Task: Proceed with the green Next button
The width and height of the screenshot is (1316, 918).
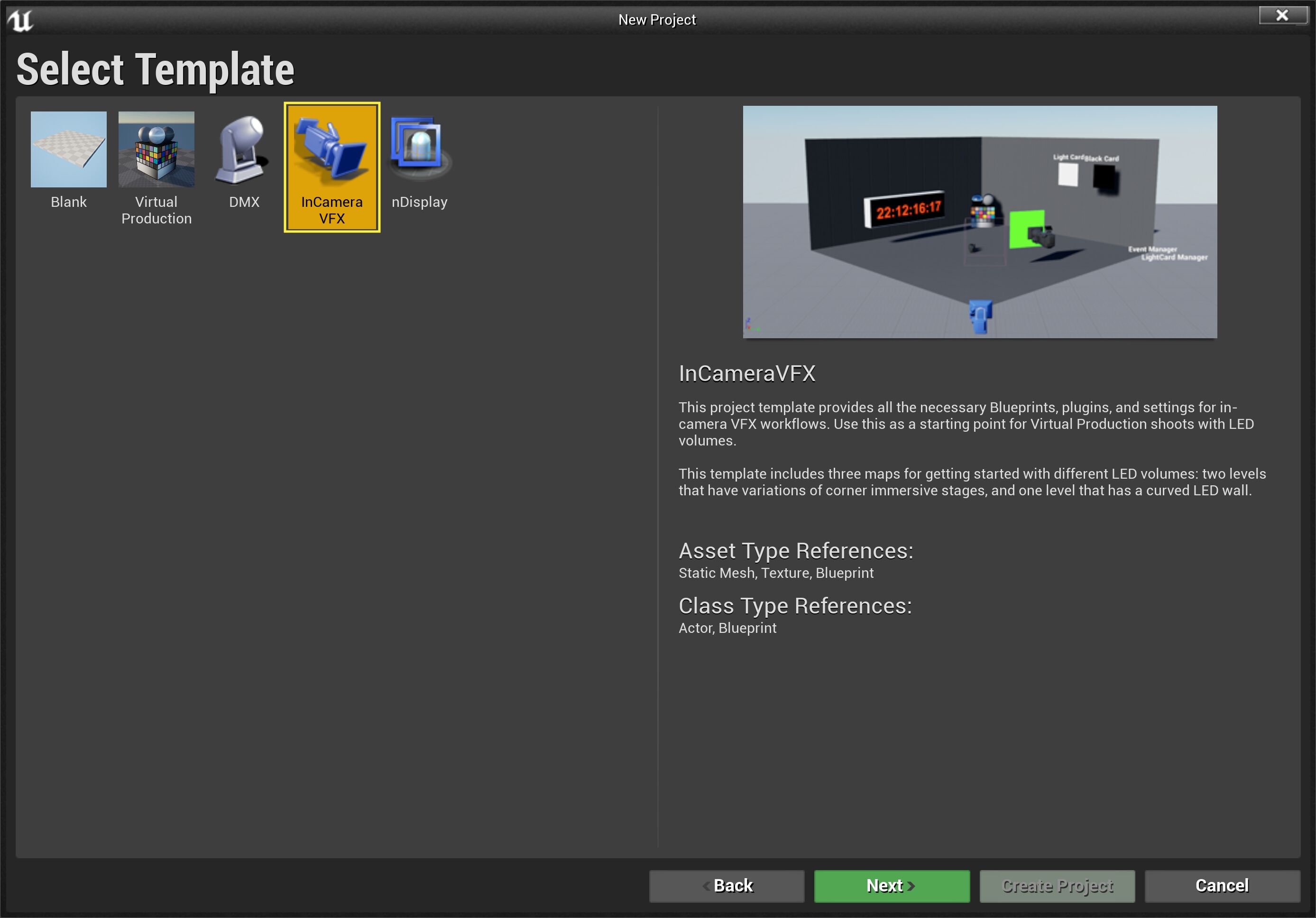Action: point(891,886)
